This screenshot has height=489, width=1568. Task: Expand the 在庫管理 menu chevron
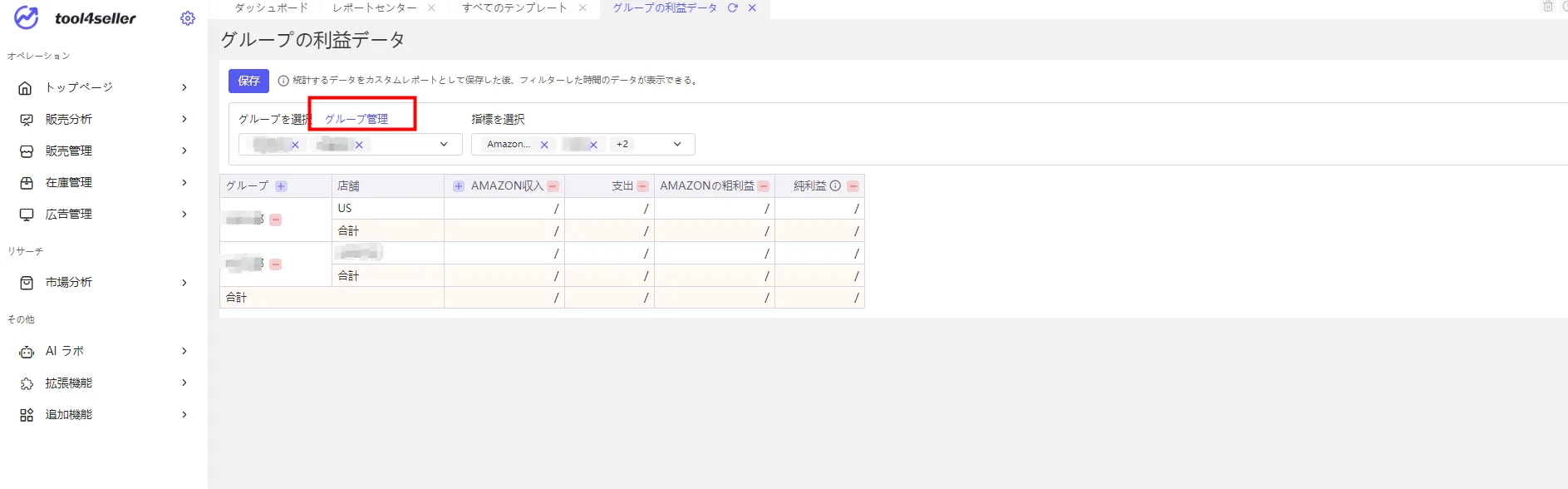184,182
